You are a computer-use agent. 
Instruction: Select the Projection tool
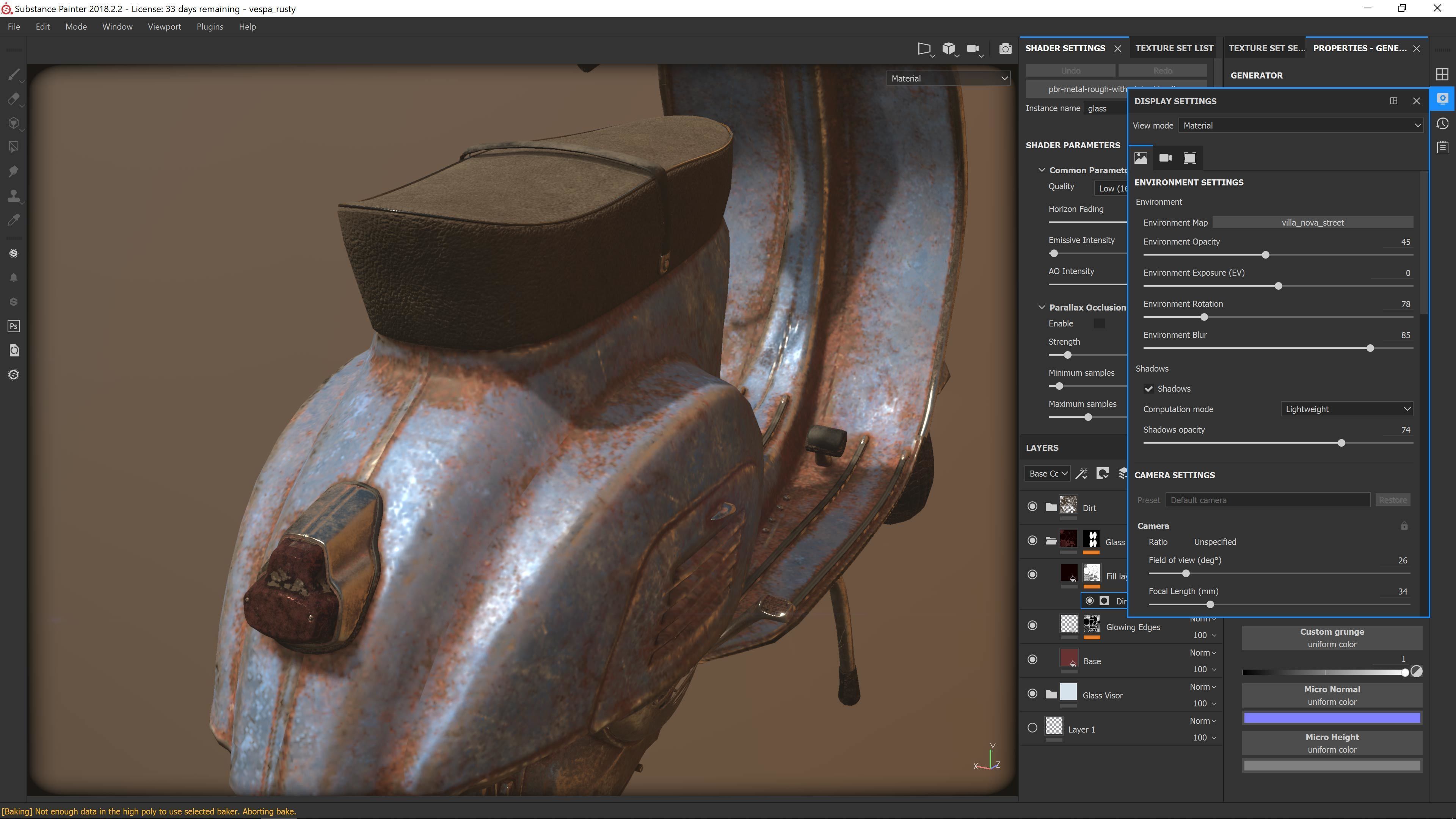[x=14, y=123]
